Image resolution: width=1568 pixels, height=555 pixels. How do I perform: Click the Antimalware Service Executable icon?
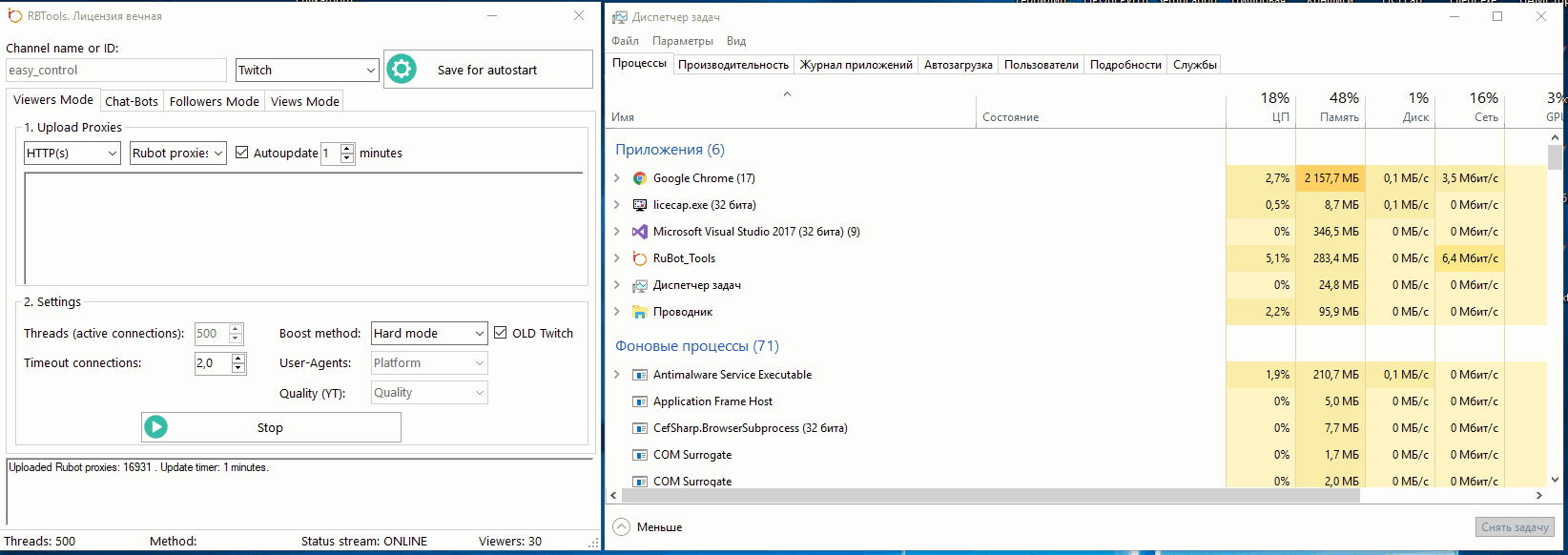pyautogui.click(x=640, y=375)
